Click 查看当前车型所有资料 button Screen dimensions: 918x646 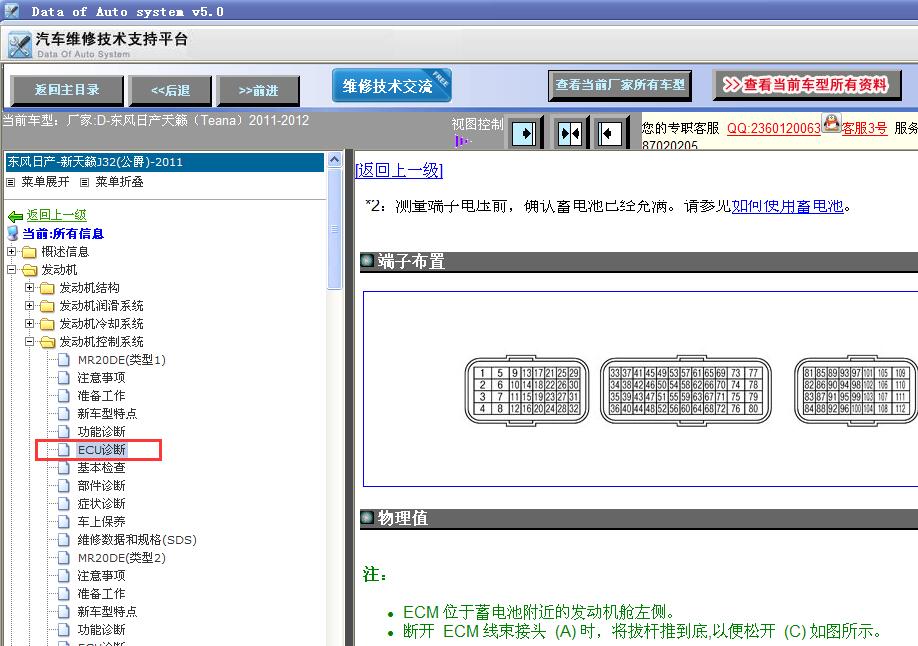point(807,85)
